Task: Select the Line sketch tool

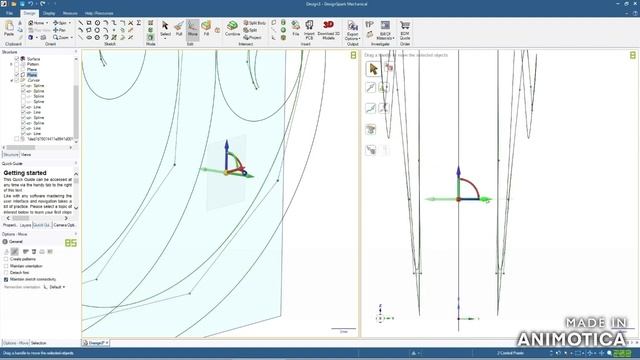Action: point(80,23)
